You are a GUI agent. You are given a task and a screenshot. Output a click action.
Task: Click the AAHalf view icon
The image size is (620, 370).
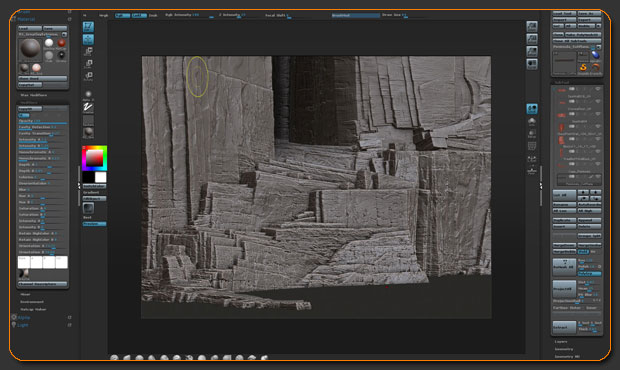[x=532, y=63]
